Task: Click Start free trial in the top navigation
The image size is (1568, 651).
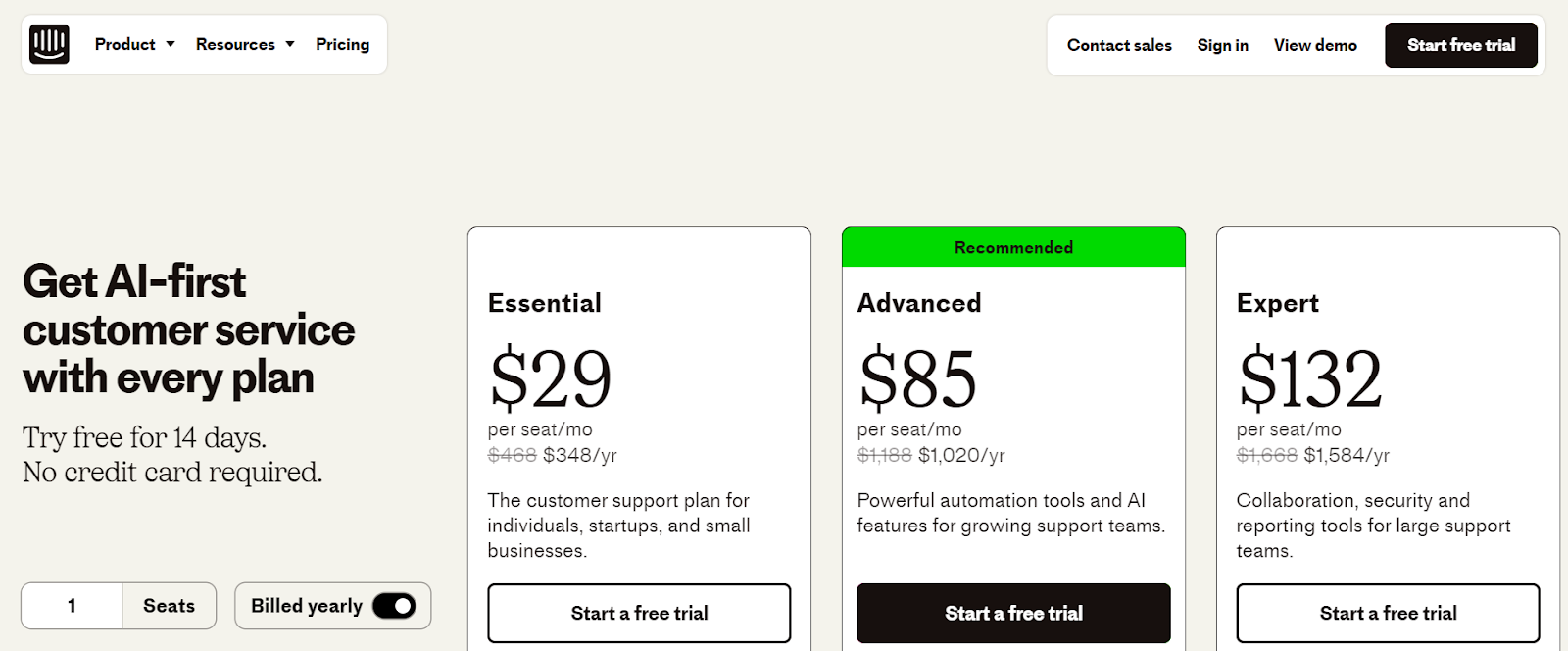Action: pyautogui.click(x=1460, y=44)
